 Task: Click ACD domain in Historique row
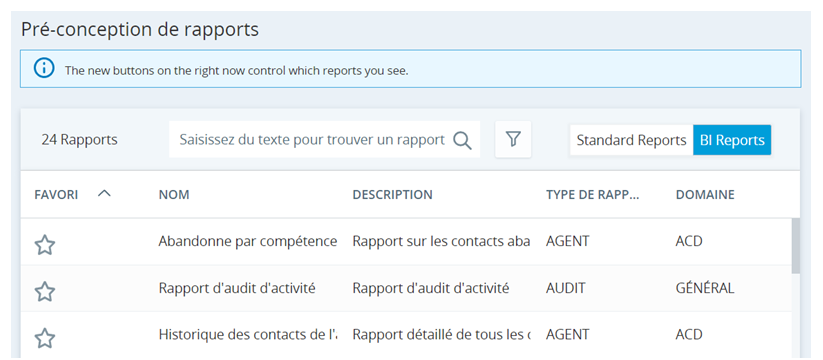(689, 334)
